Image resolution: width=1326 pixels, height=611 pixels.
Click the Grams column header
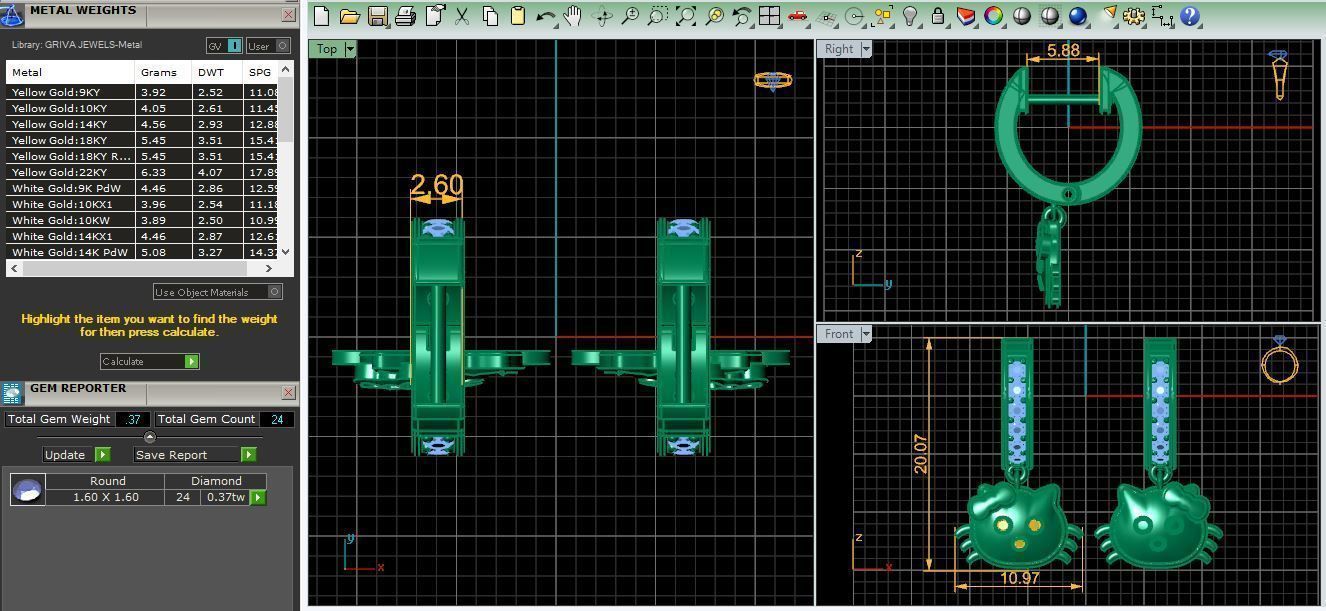point(163,72)
